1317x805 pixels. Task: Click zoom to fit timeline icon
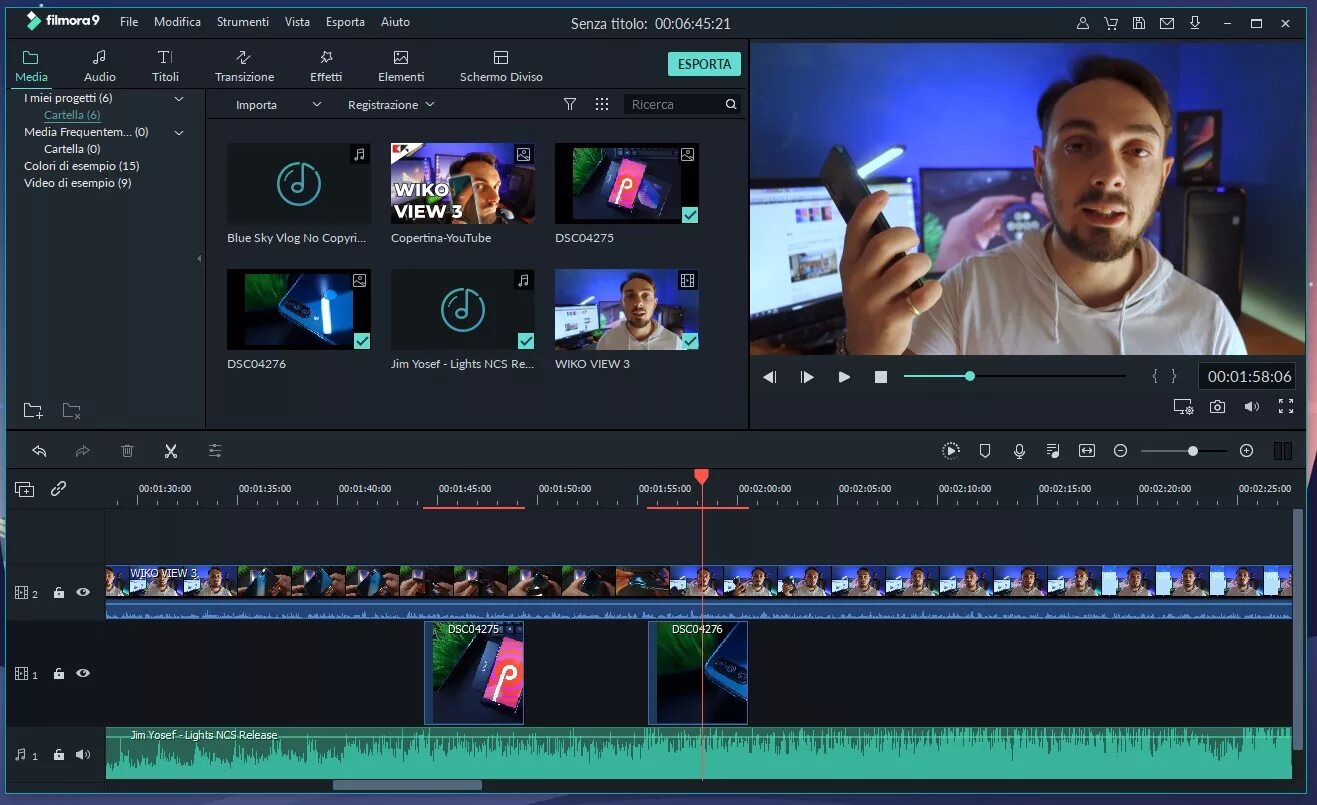(1087, 451)
